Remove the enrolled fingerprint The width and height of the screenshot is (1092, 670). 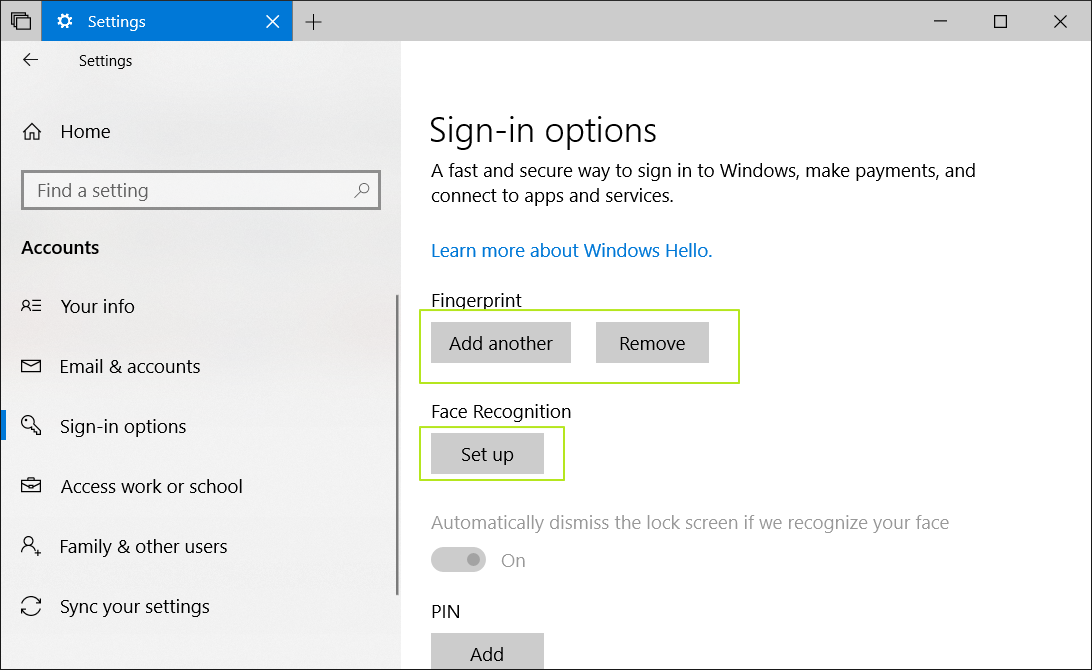pos(652,342)
